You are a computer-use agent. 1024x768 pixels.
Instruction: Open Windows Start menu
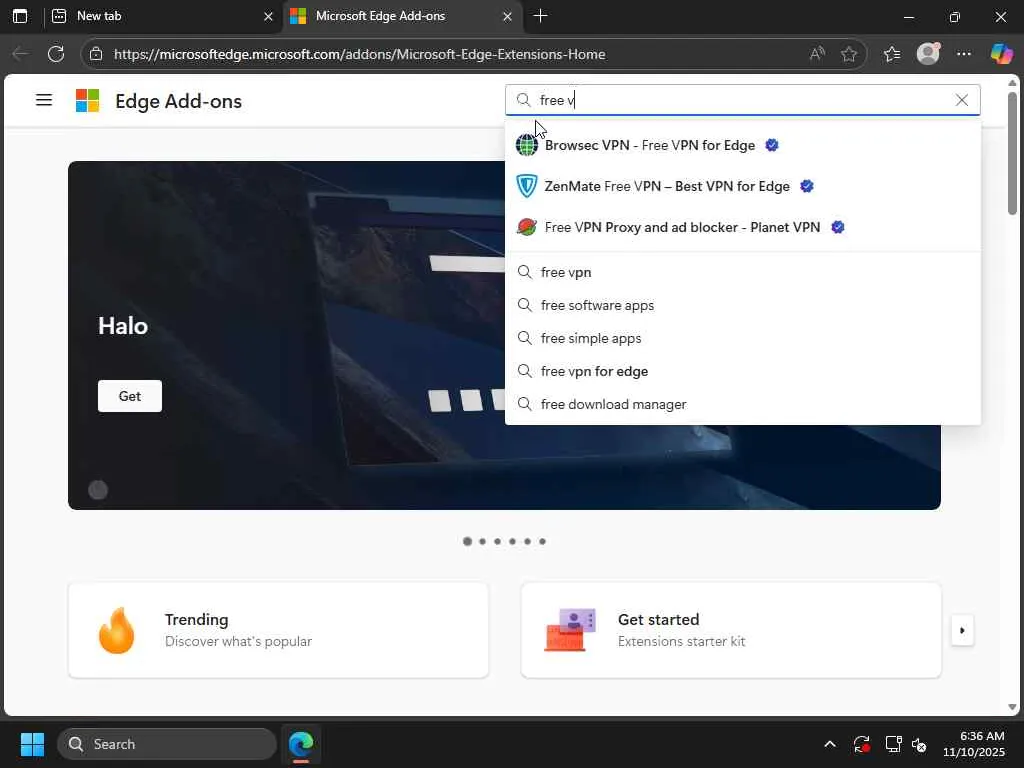32,744
